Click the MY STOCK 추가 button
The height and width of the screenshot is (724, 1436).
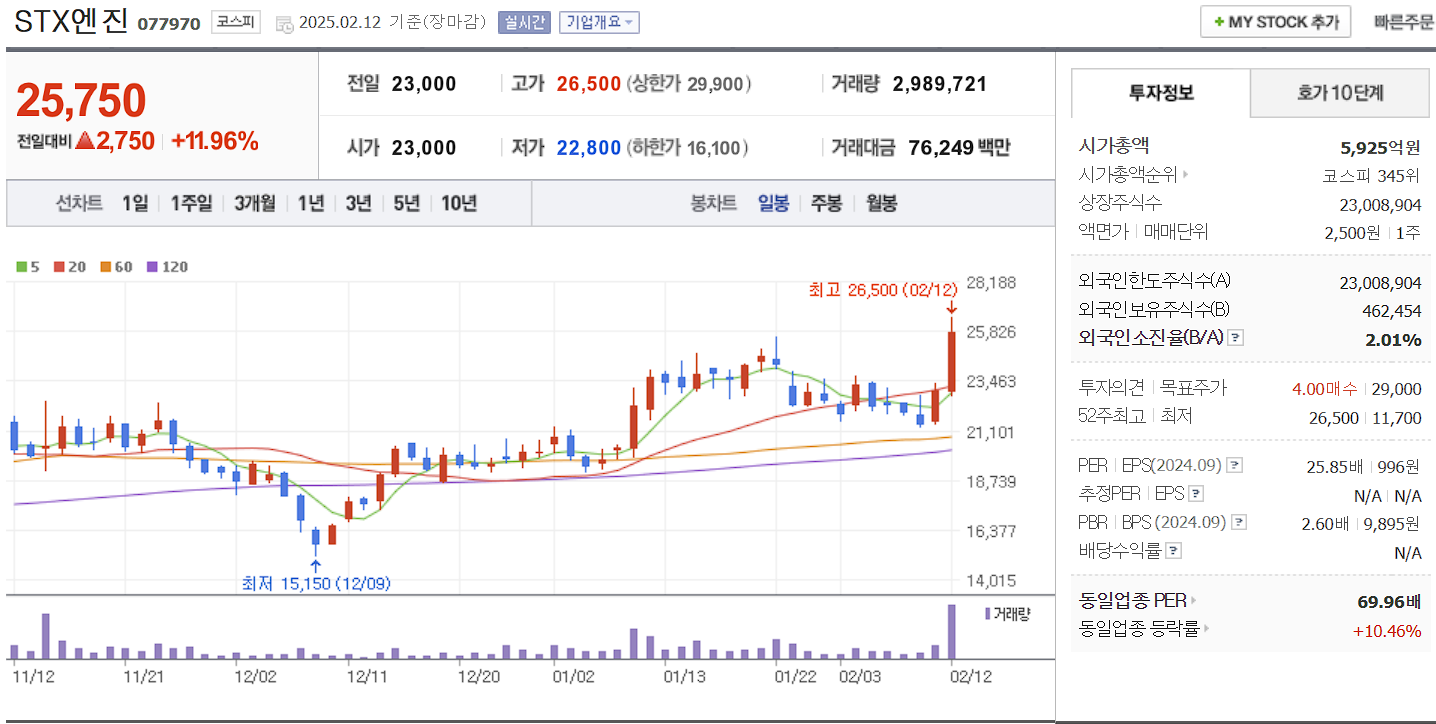[1274, 21]
